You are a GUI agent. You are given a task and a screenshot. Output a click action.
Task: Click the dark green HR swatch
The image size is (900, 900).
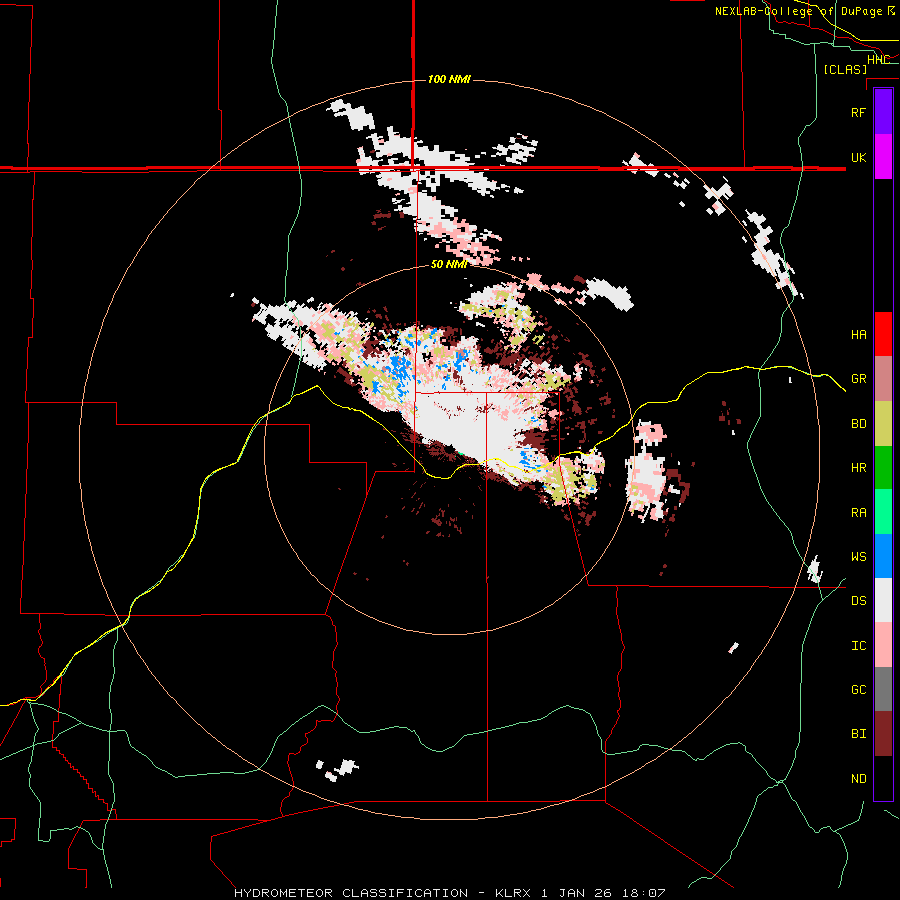click(883, 468)
